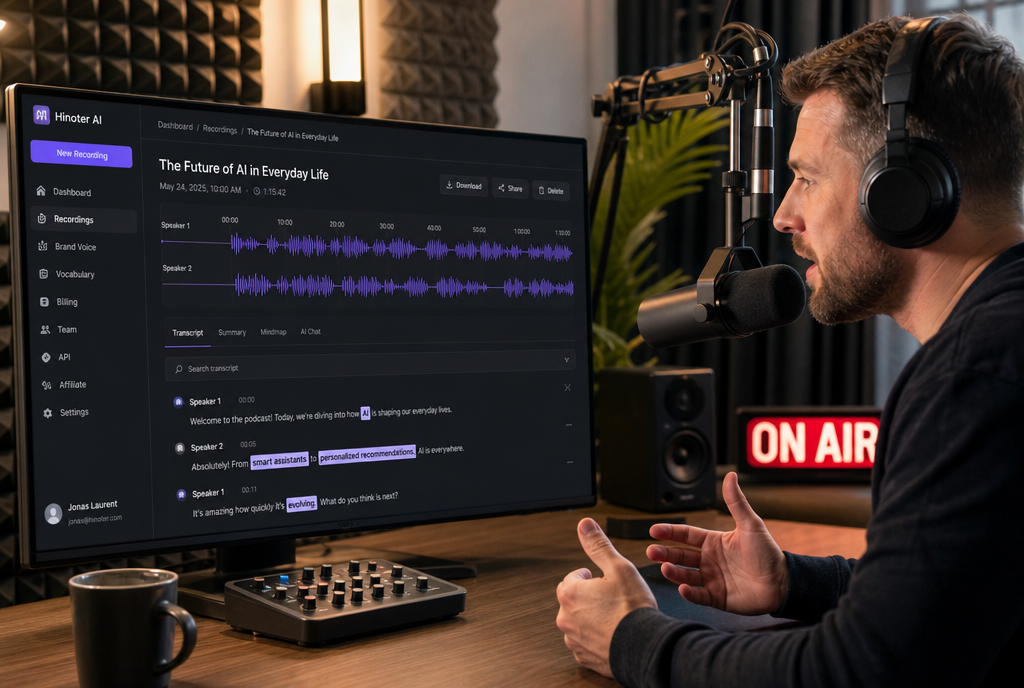This screenshot has height=688, width=1024.
Task: Click the highlighted 'AI' keyword in first line
Action: 365,413
